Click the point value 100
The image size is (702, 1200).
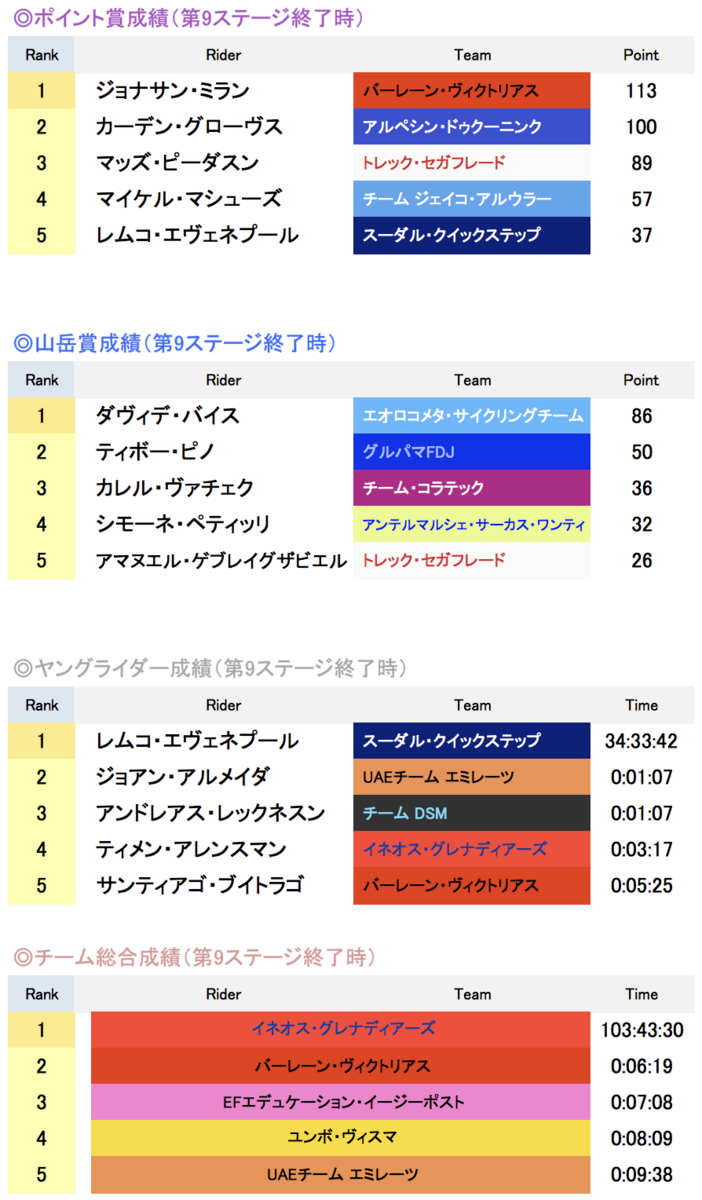[641, 127]
